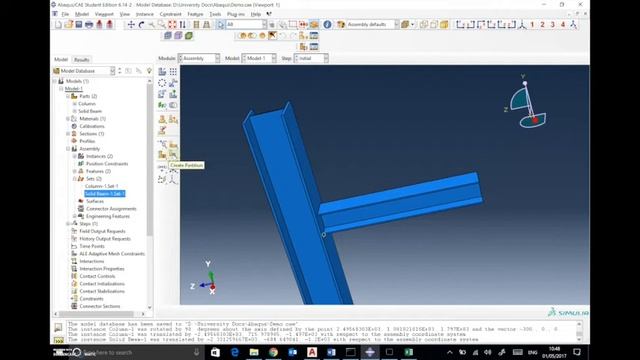Turn perspective on

coord(207,25)
